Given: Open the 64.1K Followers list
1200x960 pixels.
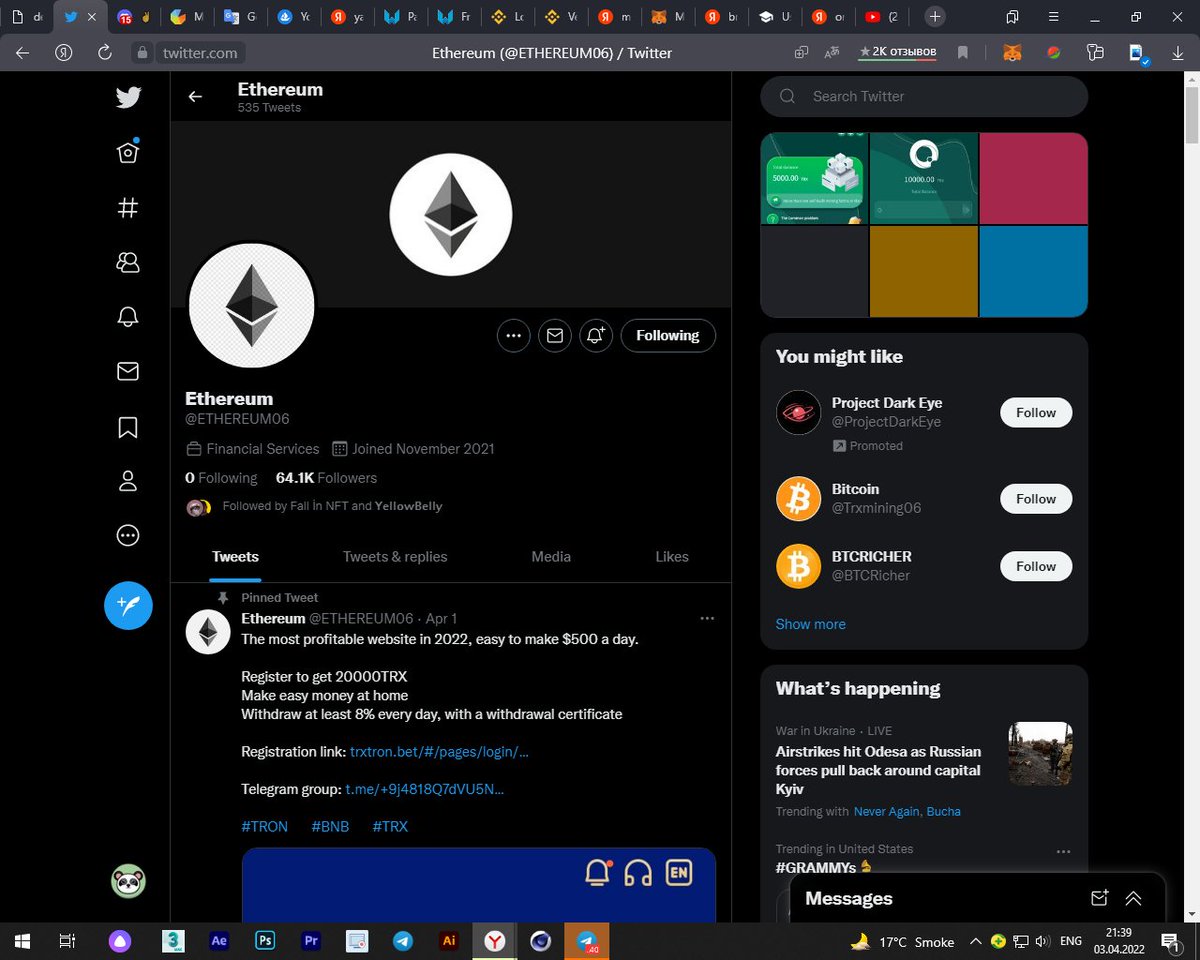Looking at the screenshot, I should pos(326,478).
